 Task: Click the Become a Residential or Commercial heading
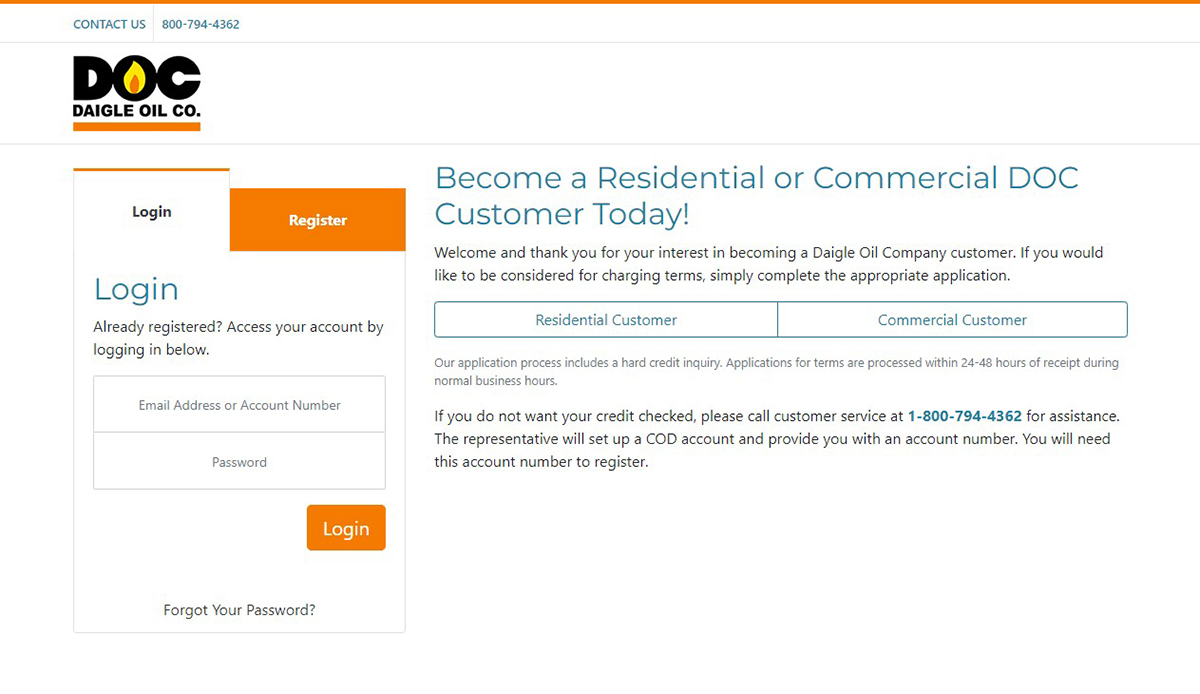757,195
